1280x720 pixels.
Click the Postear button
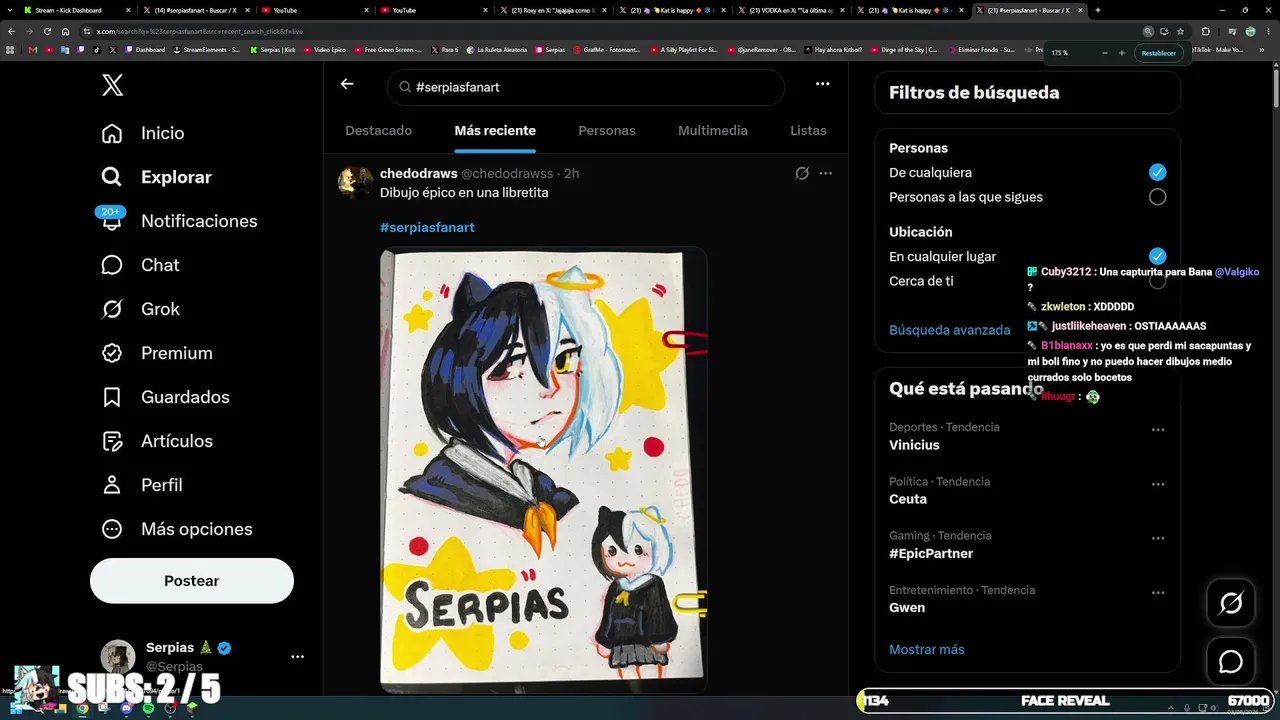pyautogui.click(x=192, y=581)
